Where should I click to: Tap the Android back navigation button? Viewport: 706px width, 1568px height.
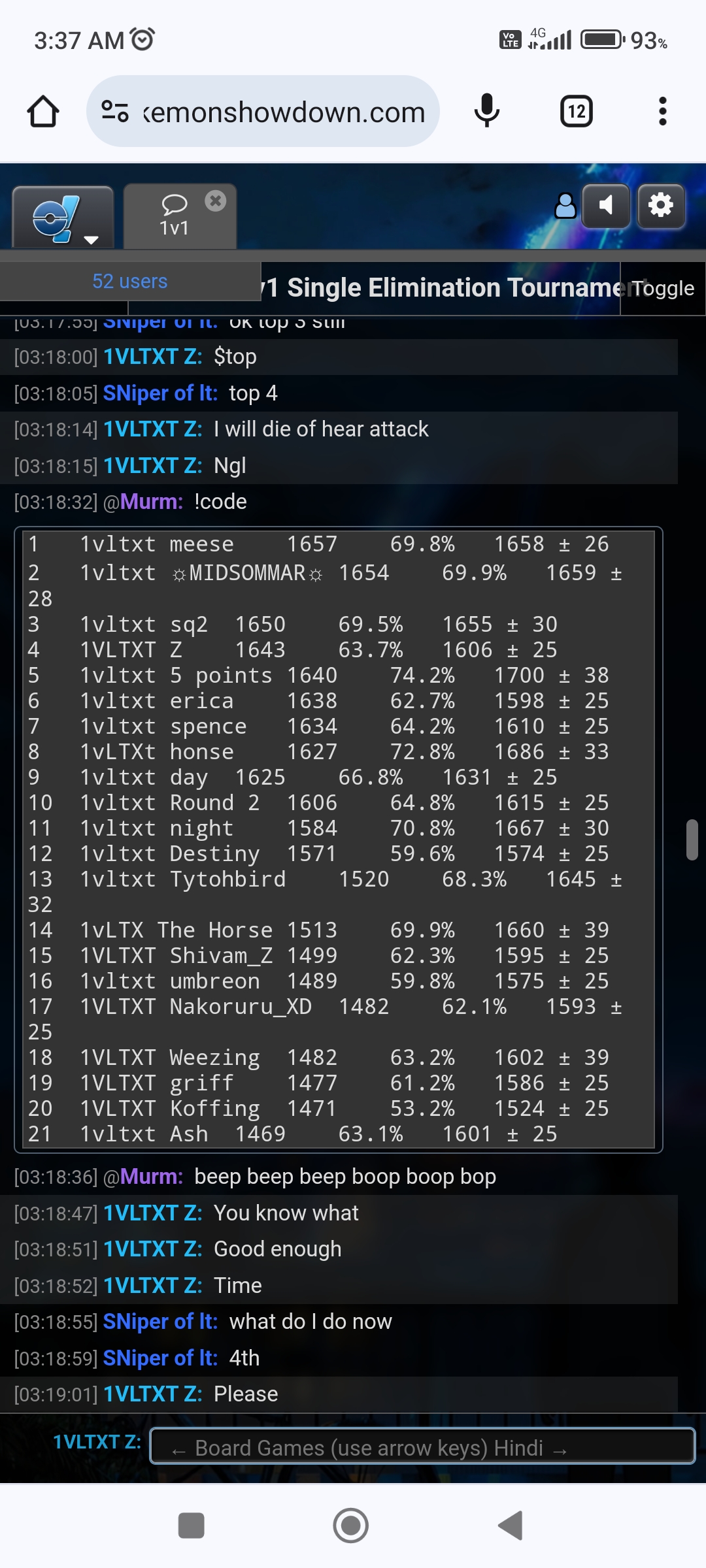coord(511,1526)
